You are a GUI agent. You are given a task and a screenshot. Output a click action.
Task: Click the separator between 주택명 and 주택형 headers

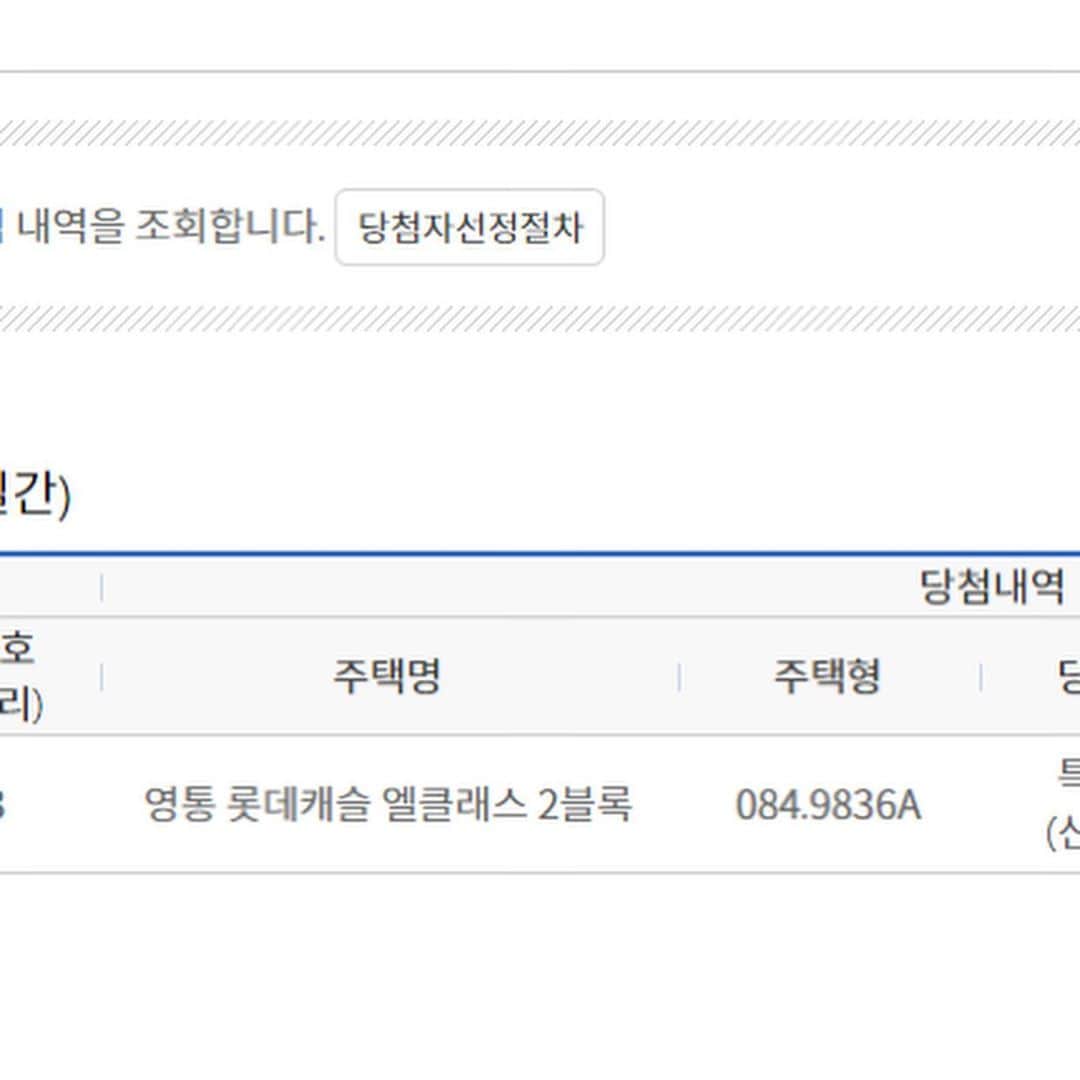679,677
